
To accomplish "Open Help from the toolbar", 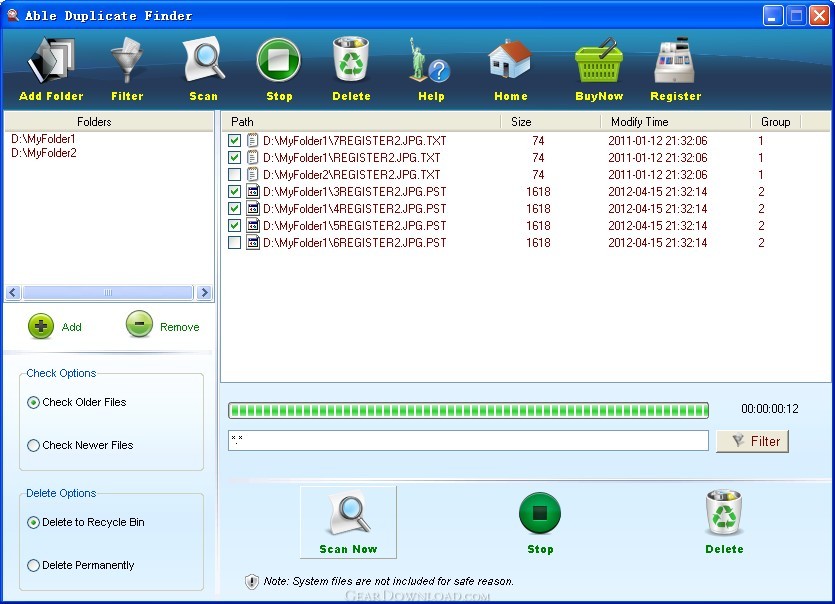I will pos(430,60).
